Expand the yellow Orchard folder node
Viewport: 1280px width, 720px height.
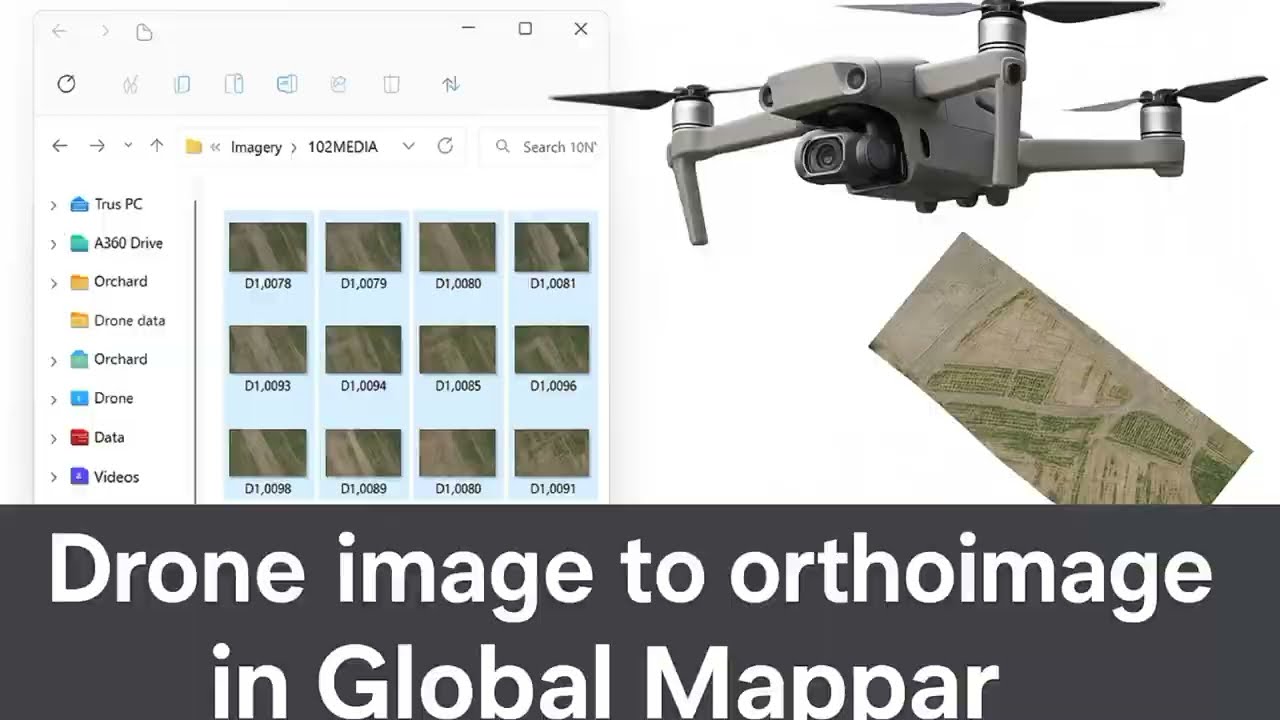(x=54, y=283)
